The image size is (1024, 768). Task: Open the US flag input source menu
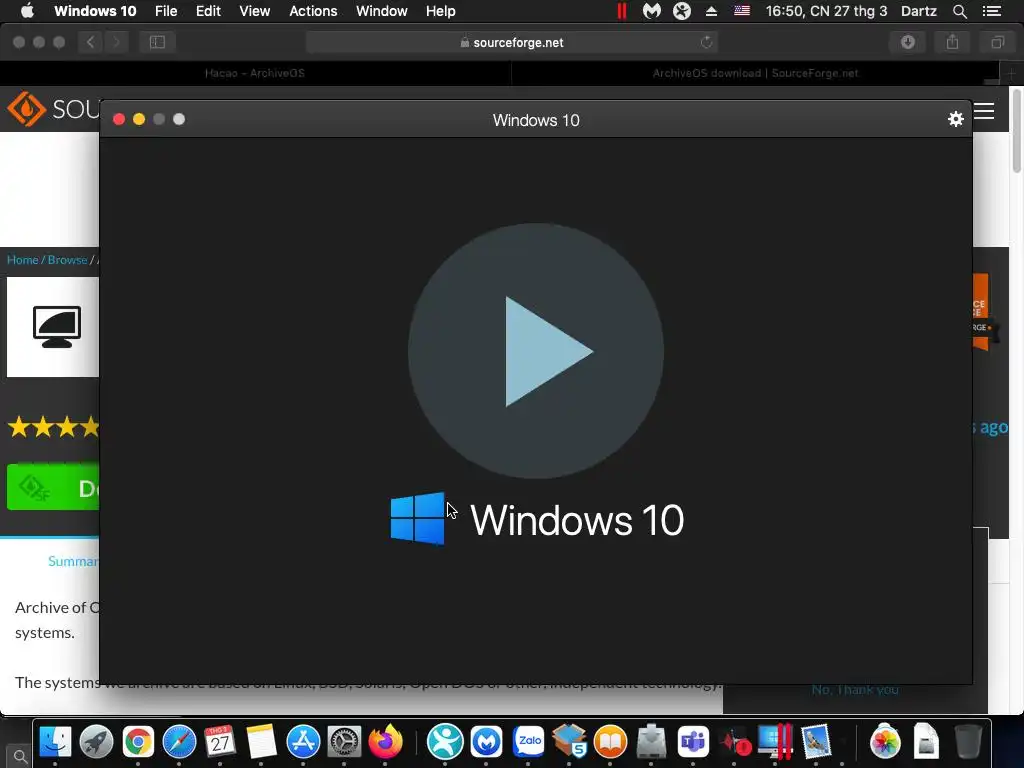[x=742, y=10]
